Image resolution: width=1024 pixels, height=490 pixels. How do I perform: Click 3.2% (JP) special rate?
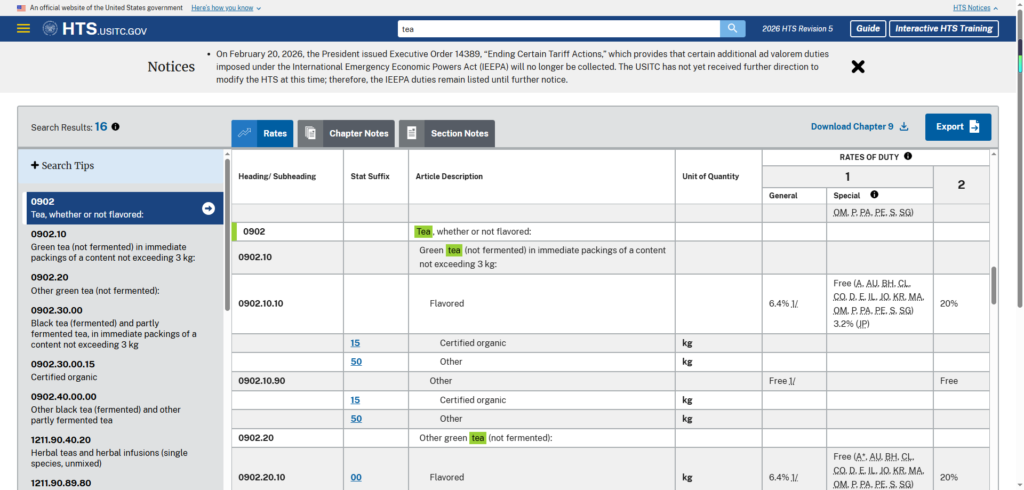[x=852, y=323]
